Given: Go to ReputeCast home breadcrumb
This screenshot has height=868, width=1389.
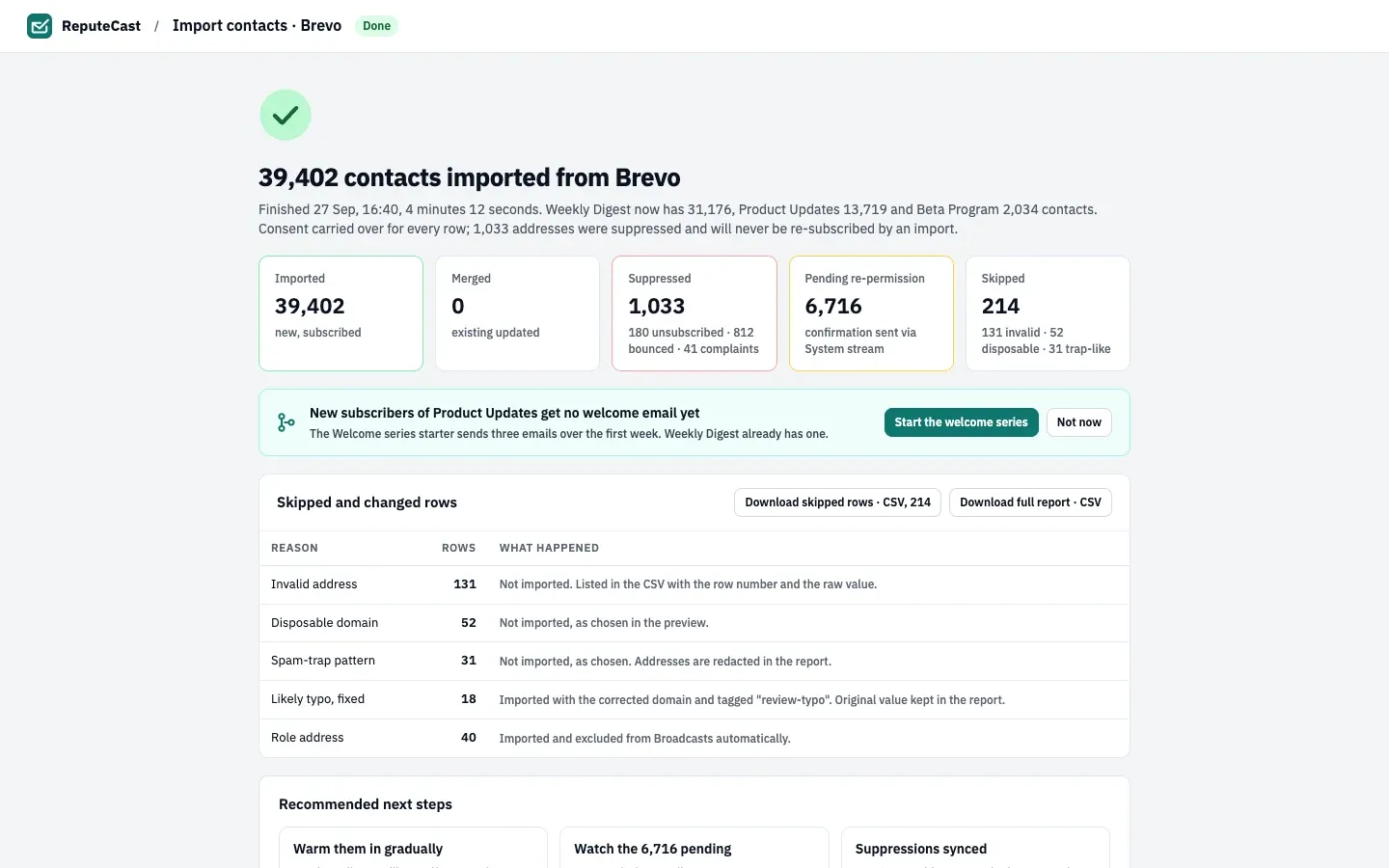Looking at the screenshot, I should tap(100, 26).
